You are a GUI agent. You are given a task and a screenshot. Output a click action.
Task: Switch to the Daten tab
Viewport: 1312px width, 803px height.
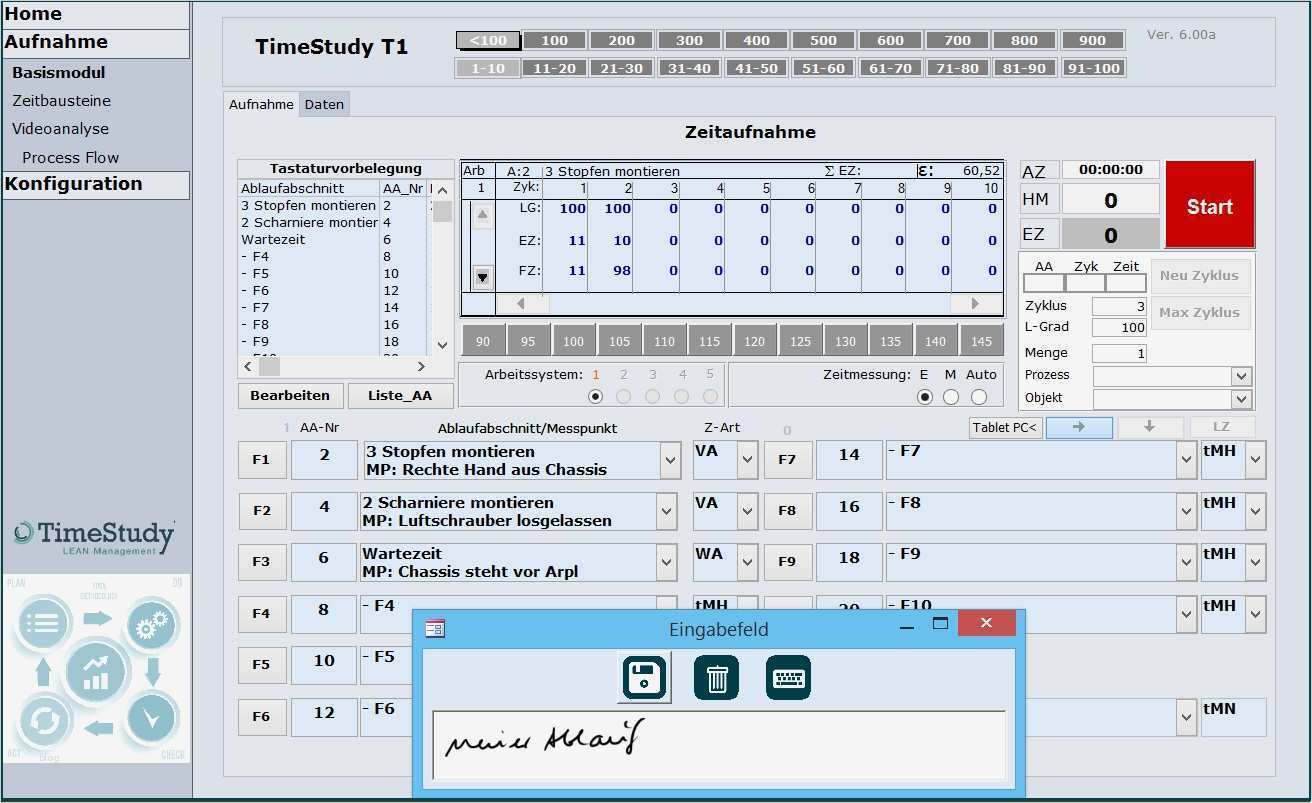tap(324, 104)
